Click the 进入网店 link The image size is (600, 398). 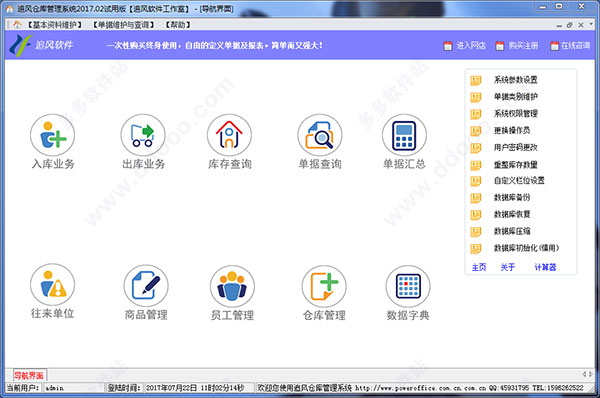pos(471,46)
